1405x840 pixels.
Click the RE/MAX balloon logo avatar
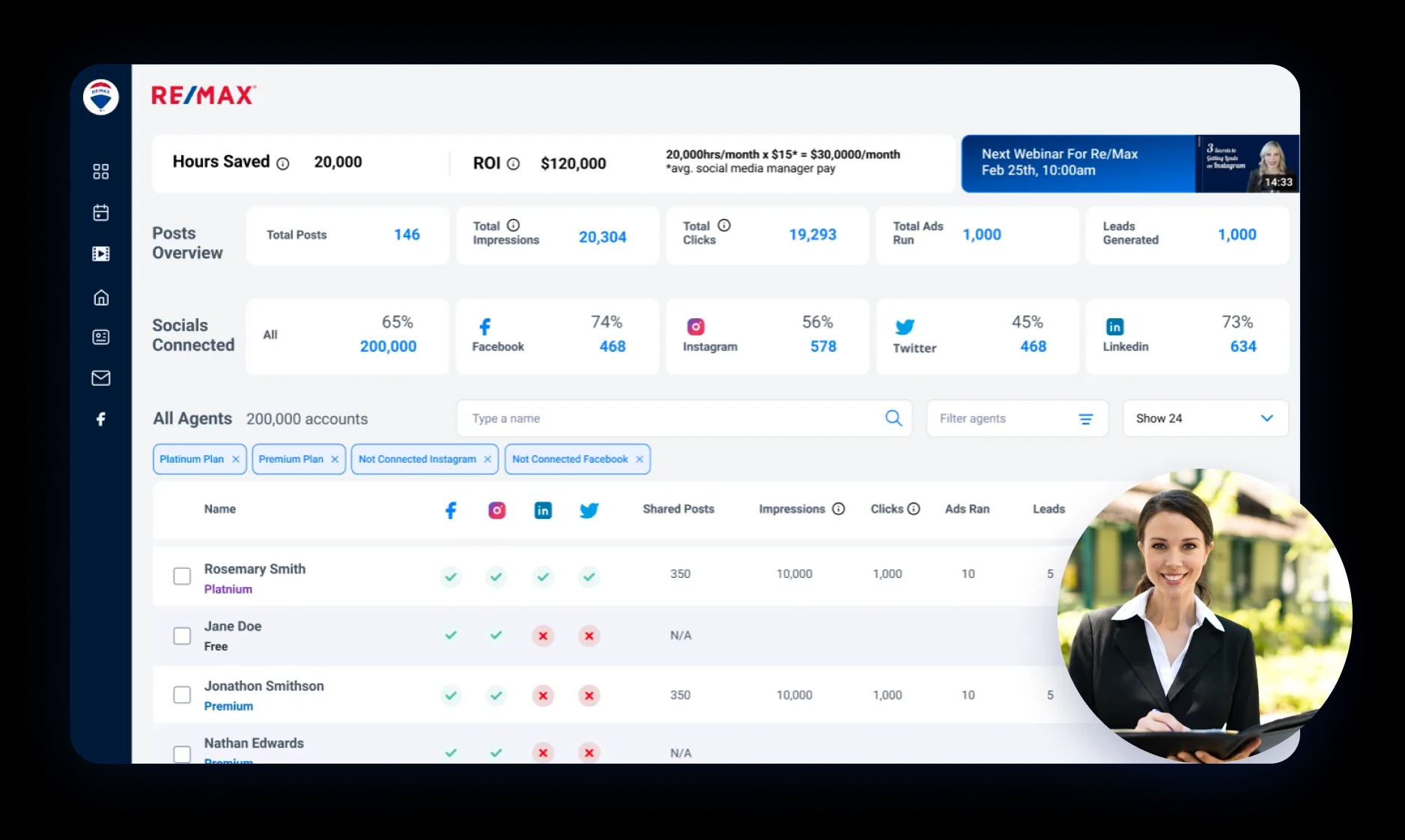point(101,97)
